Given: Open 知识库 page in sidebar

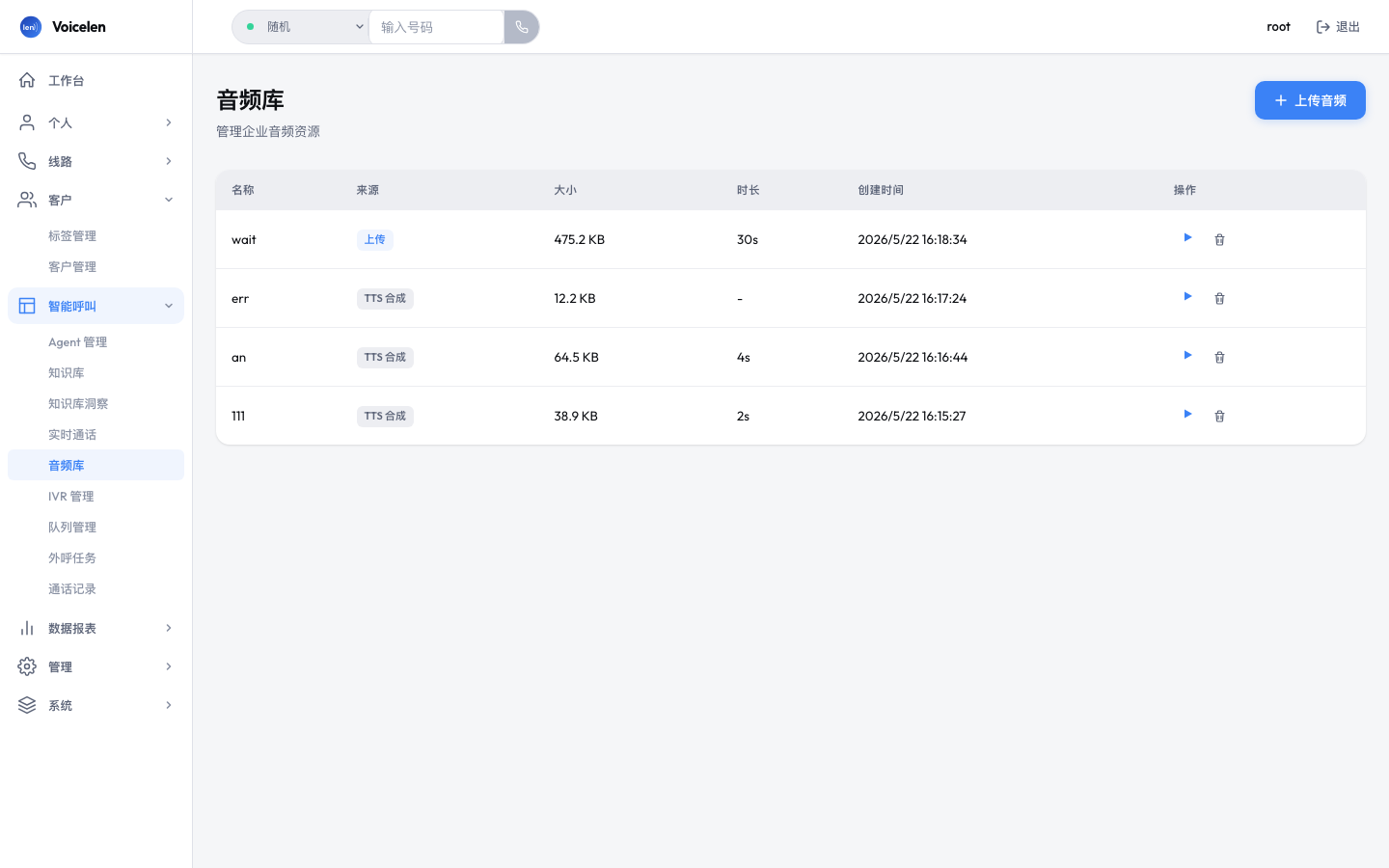Looking at the screenshot, I should pyautogui.click(x=95, y=372).
